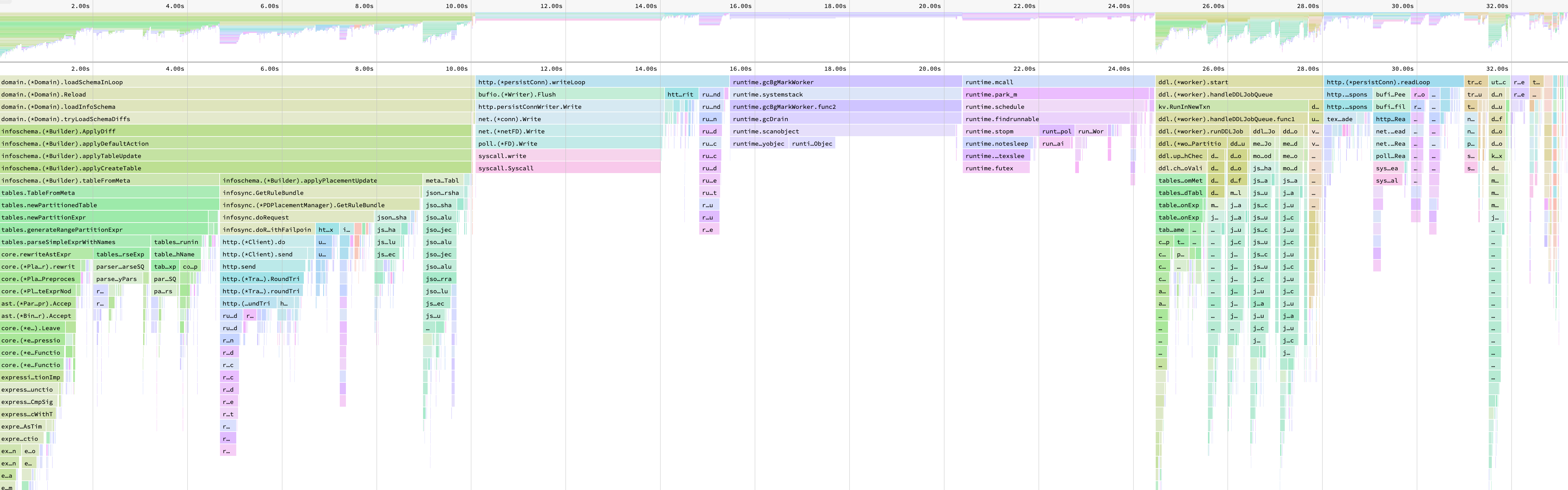Image resolution: width=1568 pixels, height=490 pixels.
Task: Click the runtime.mcall frame
Action: [1059, 82]
